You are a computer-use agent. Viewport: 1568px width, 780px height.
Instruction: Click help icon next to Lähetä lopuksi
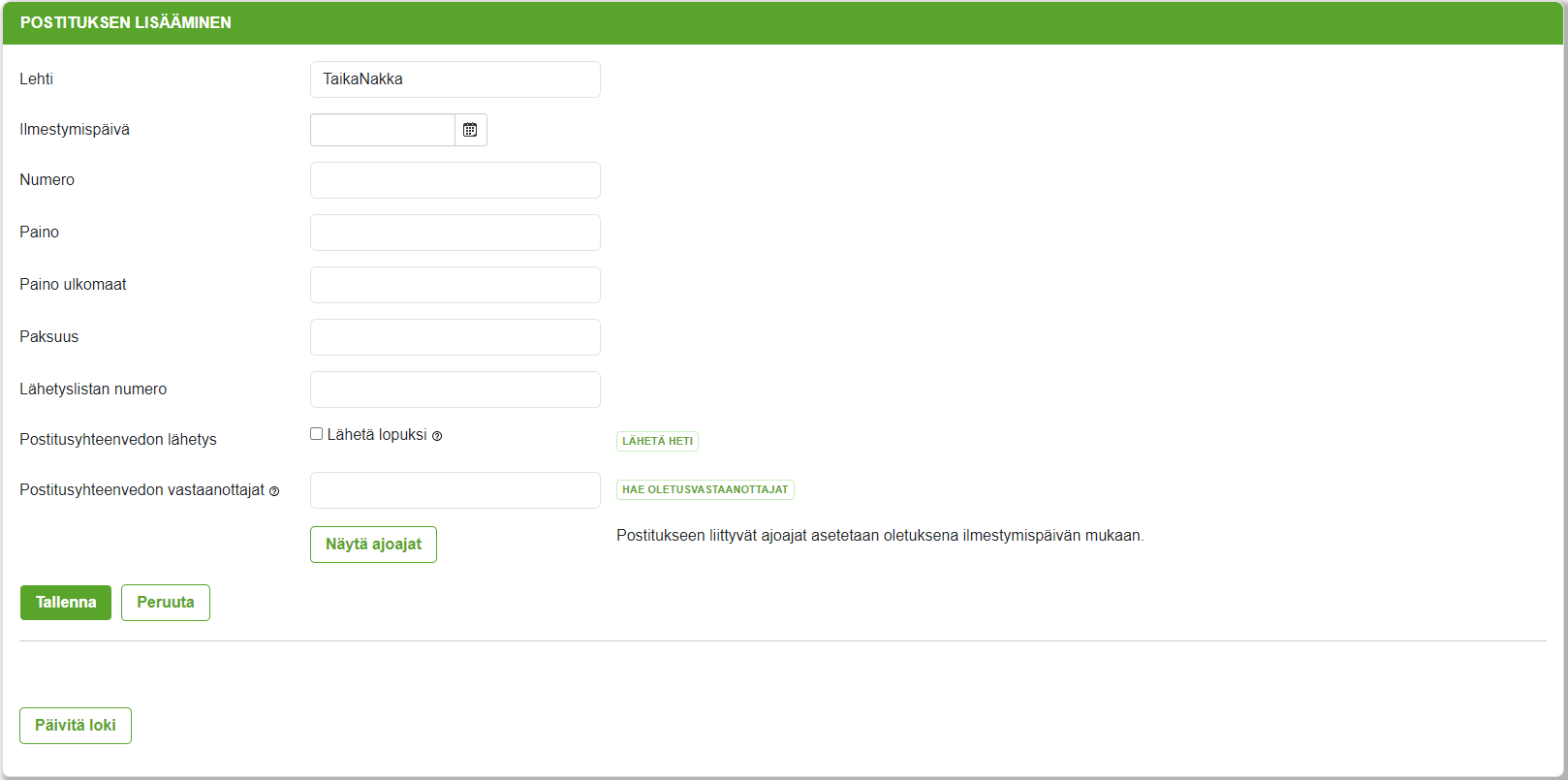tap(437, 436)
